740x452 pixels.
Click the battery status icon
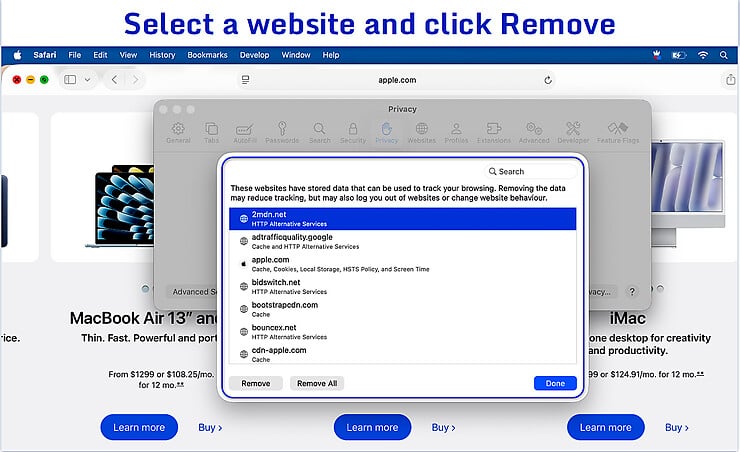click(679, 55)
